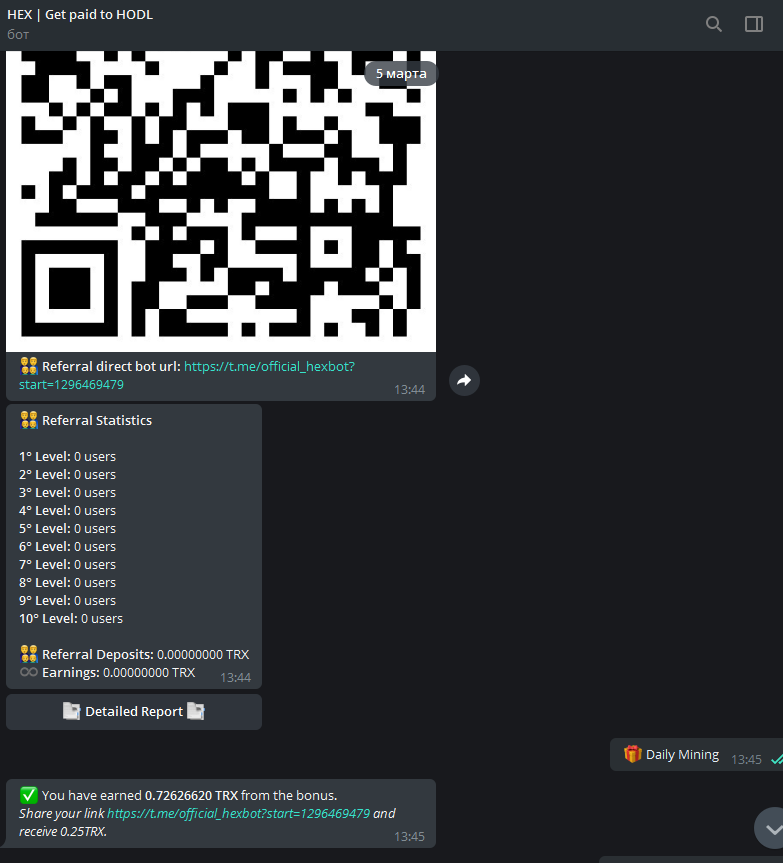Click the 10° Level users line
The image size is (783, 863).
pos(71,619)
